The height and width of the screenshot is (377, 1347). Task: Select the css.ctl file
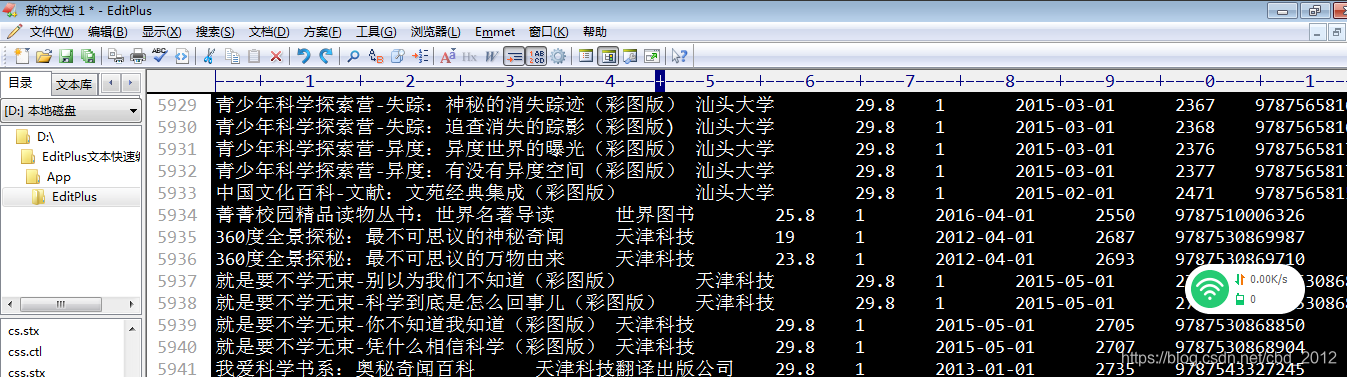click(x=25, y=352)
